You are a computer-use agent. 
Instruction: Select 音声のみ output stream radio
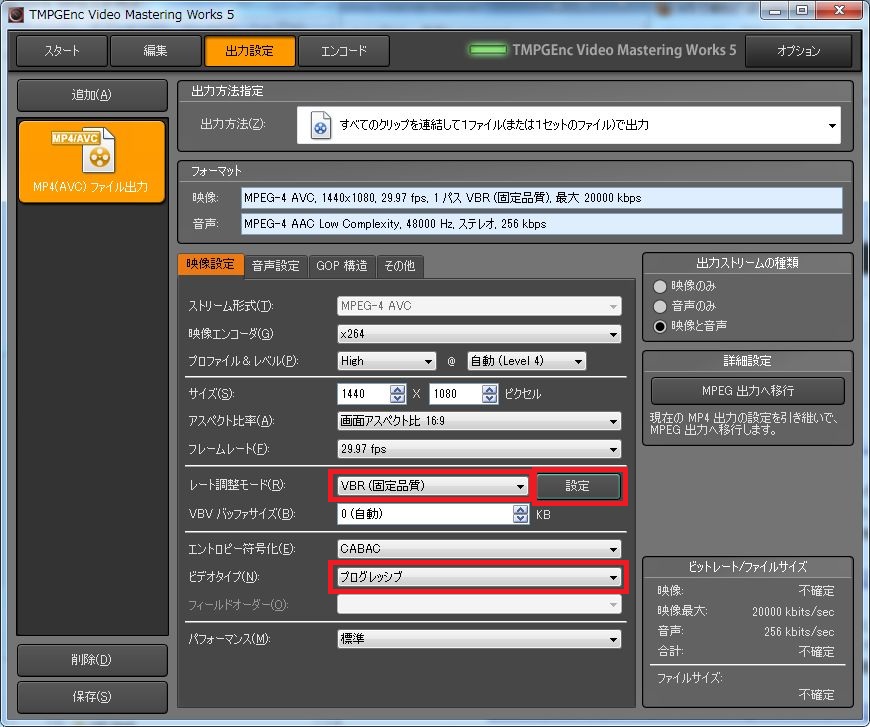coord(660,306)
